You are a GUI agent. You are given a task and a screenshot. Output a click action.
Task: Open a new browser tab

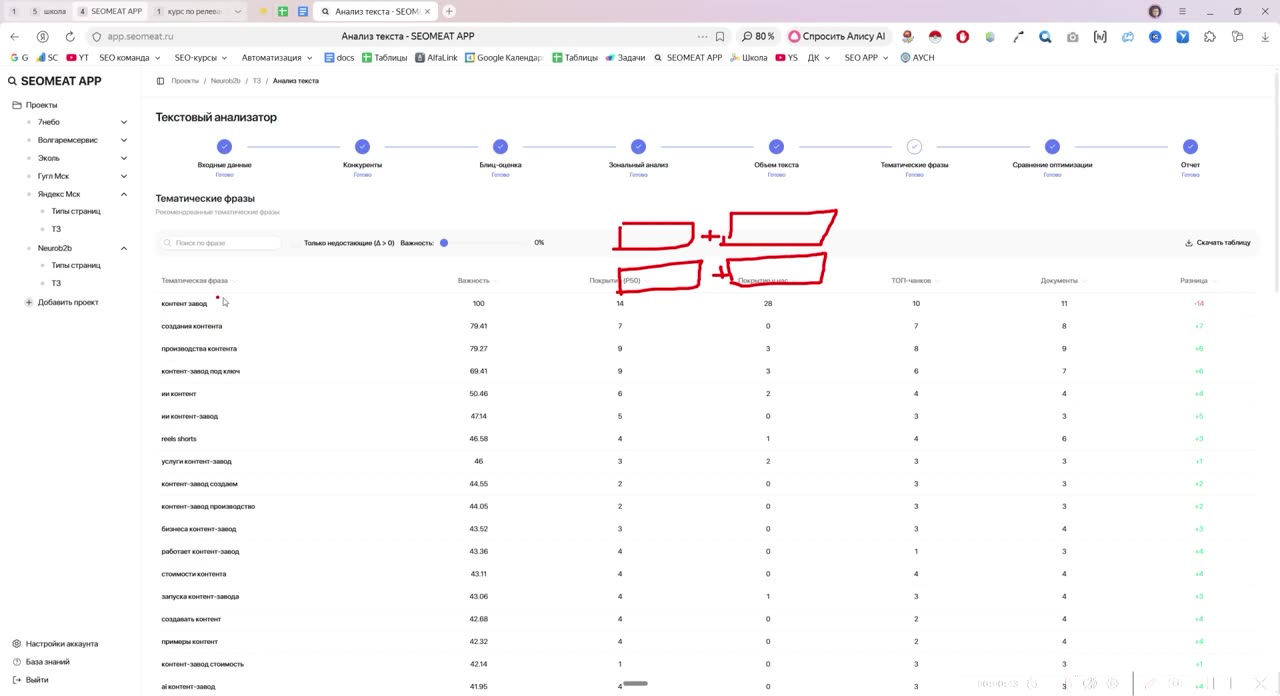coord(449,11)
